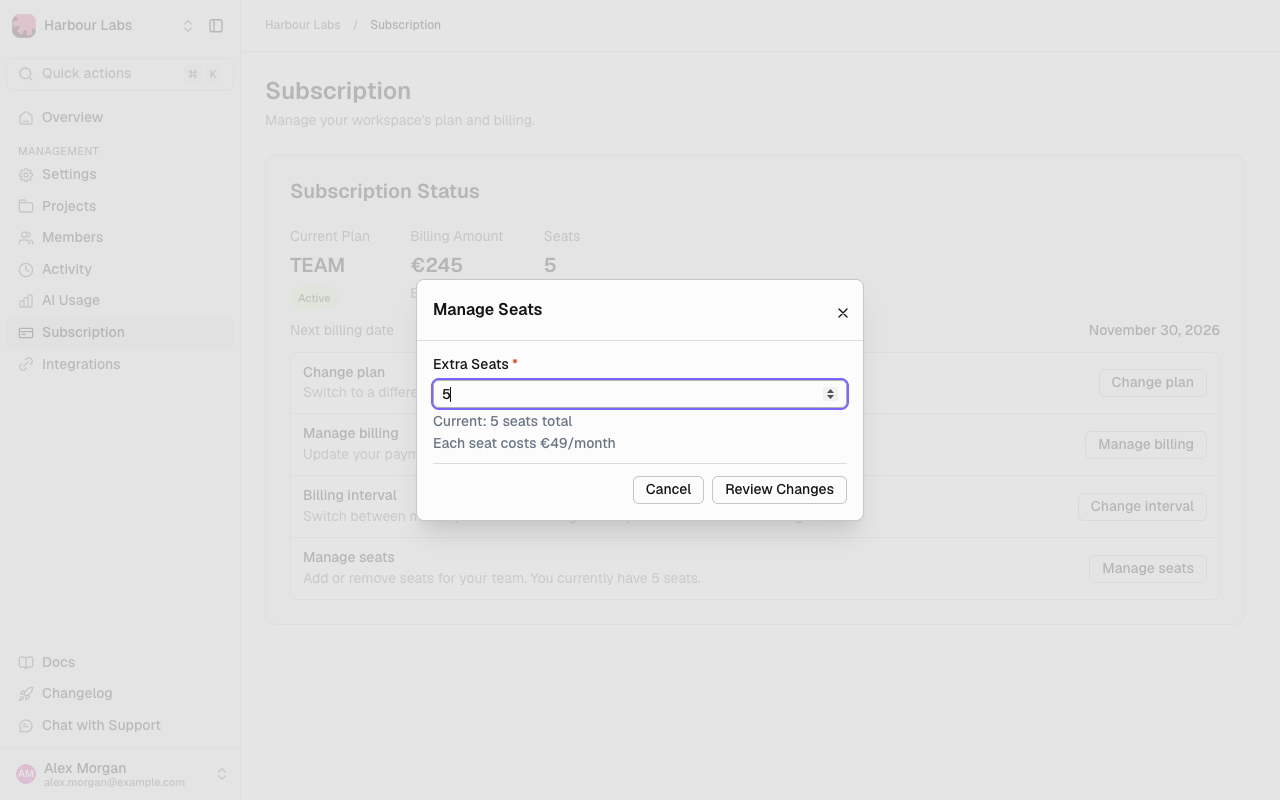Click the Integrations link icon
The image size is (1280, 800).
point(26,365)
